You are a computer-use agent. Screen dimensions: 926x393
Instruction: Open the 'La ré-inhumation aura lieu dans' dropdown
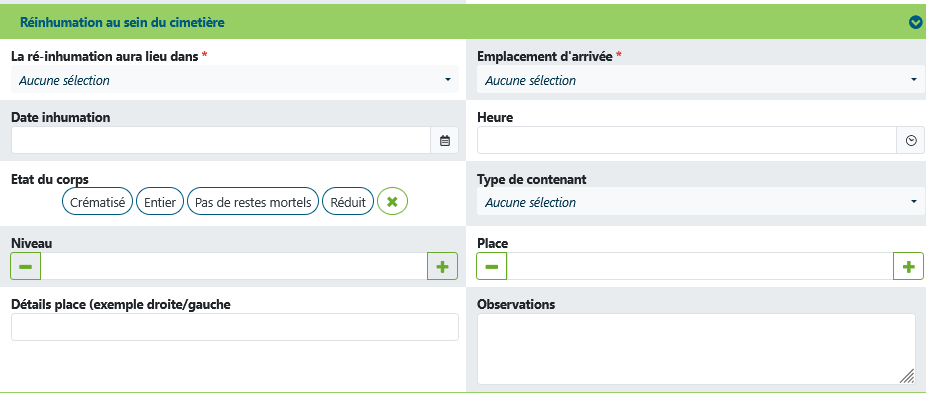tap(235, 80)
